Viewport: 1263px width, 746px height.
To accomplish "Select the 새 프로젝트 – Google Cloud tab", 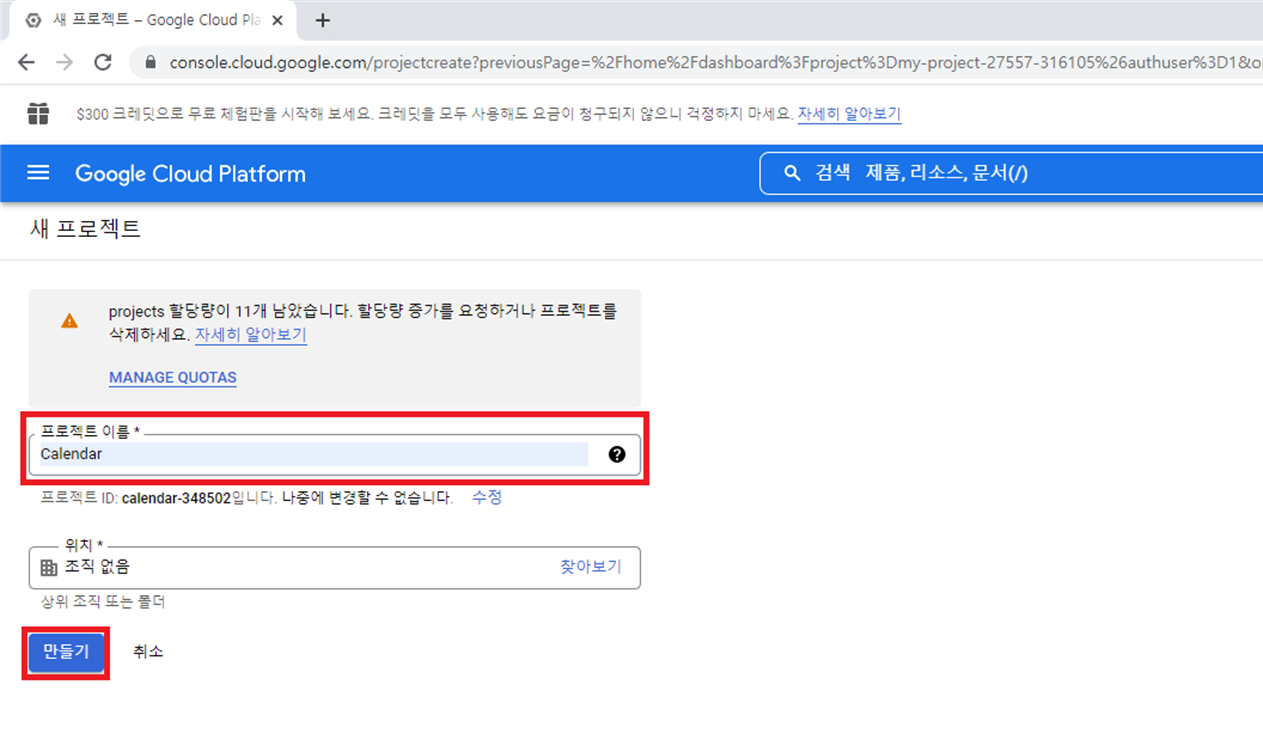I will pos(155,20).
